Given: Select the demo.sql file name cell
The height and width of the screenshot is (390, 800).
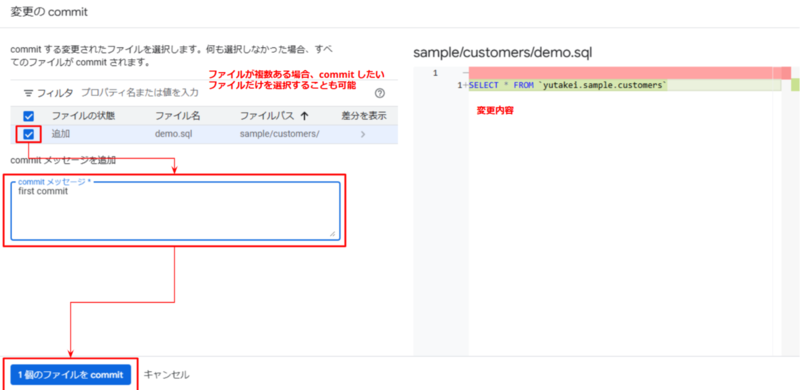Looking at the screenshot, I should coord(174,134).
